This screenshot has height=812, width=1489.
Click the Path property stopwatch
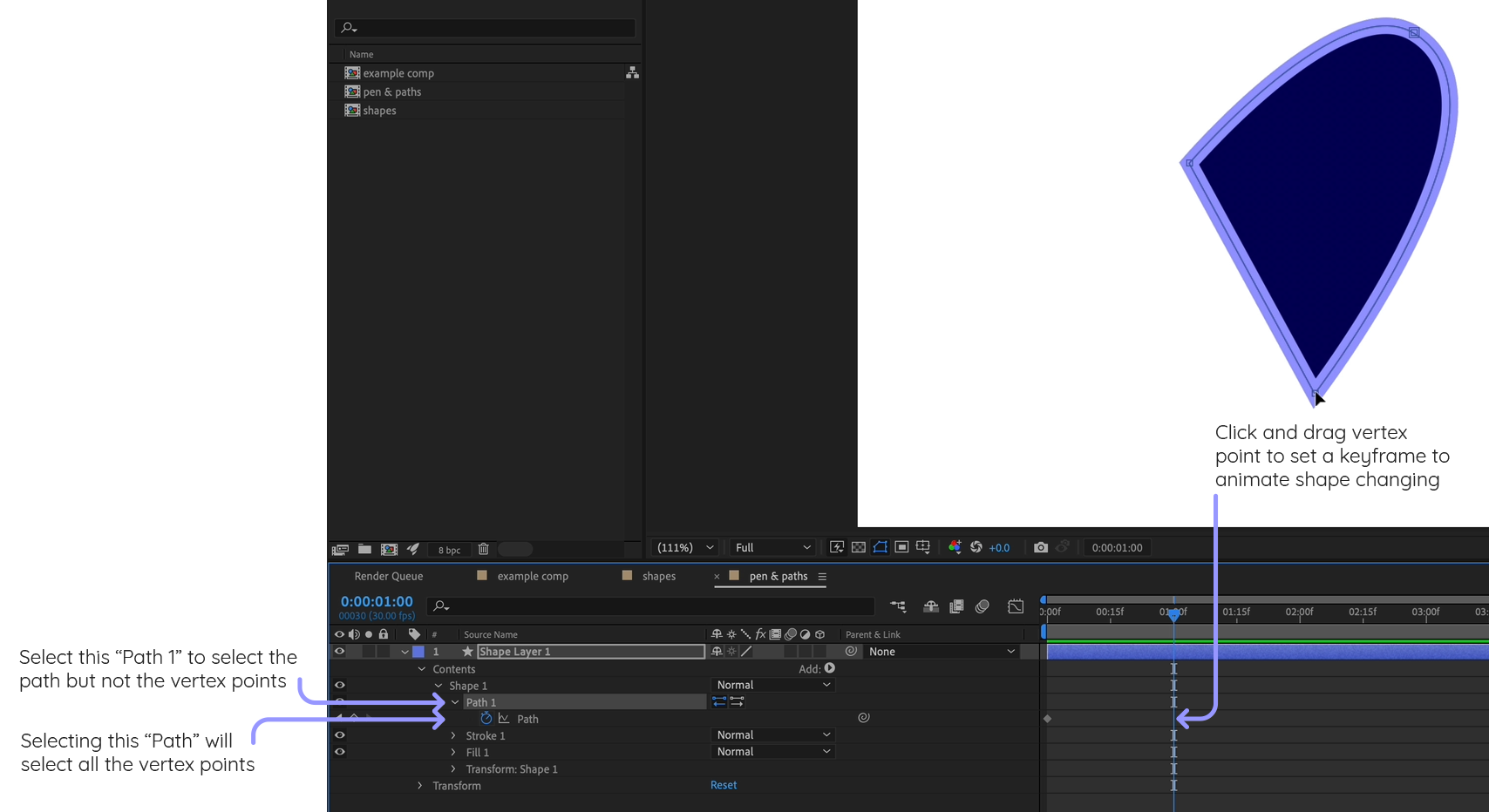pyautogui.click(x=486, y=718)
